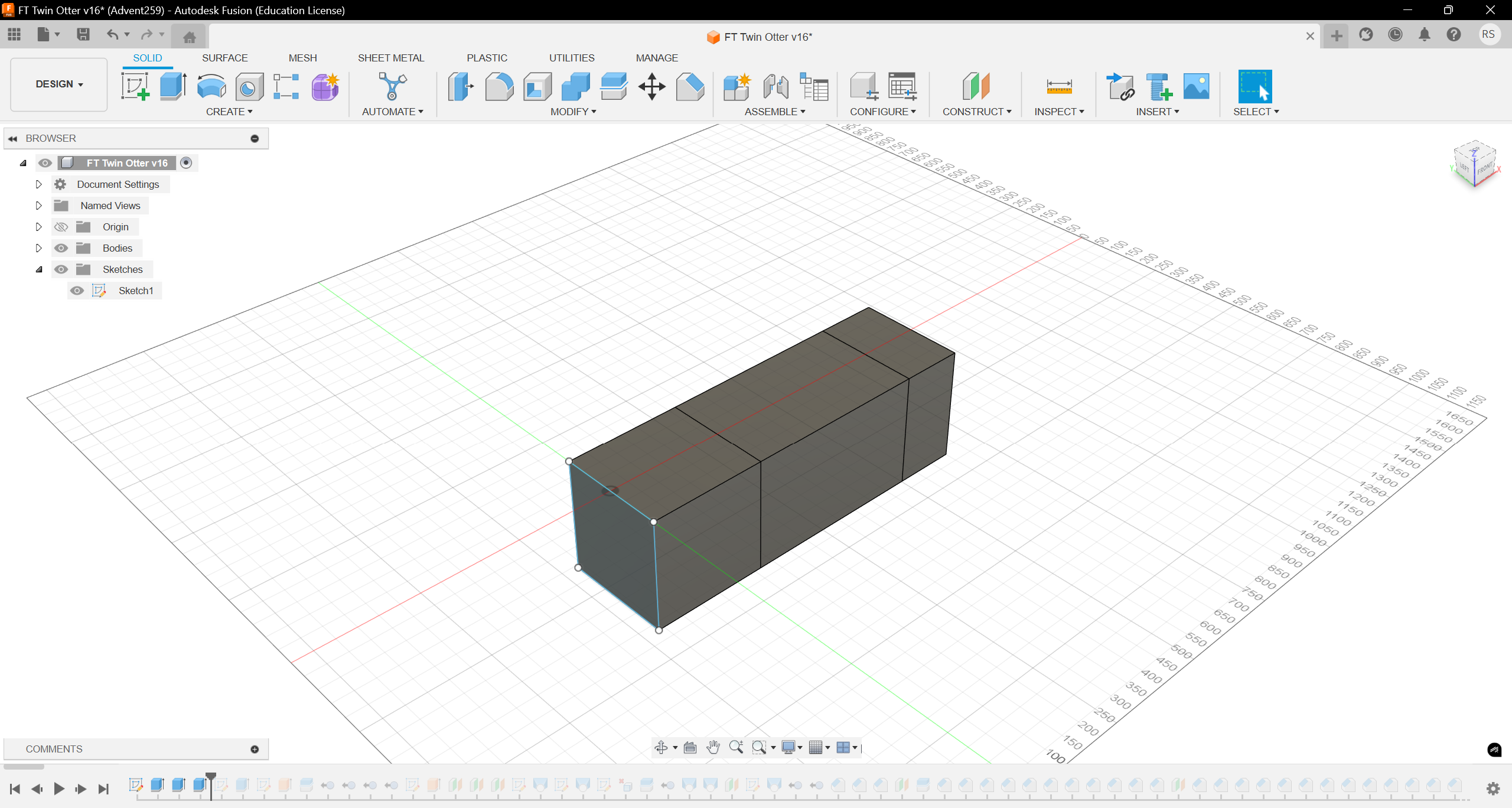Open the CREATE dropdown menu

[229, 112]
